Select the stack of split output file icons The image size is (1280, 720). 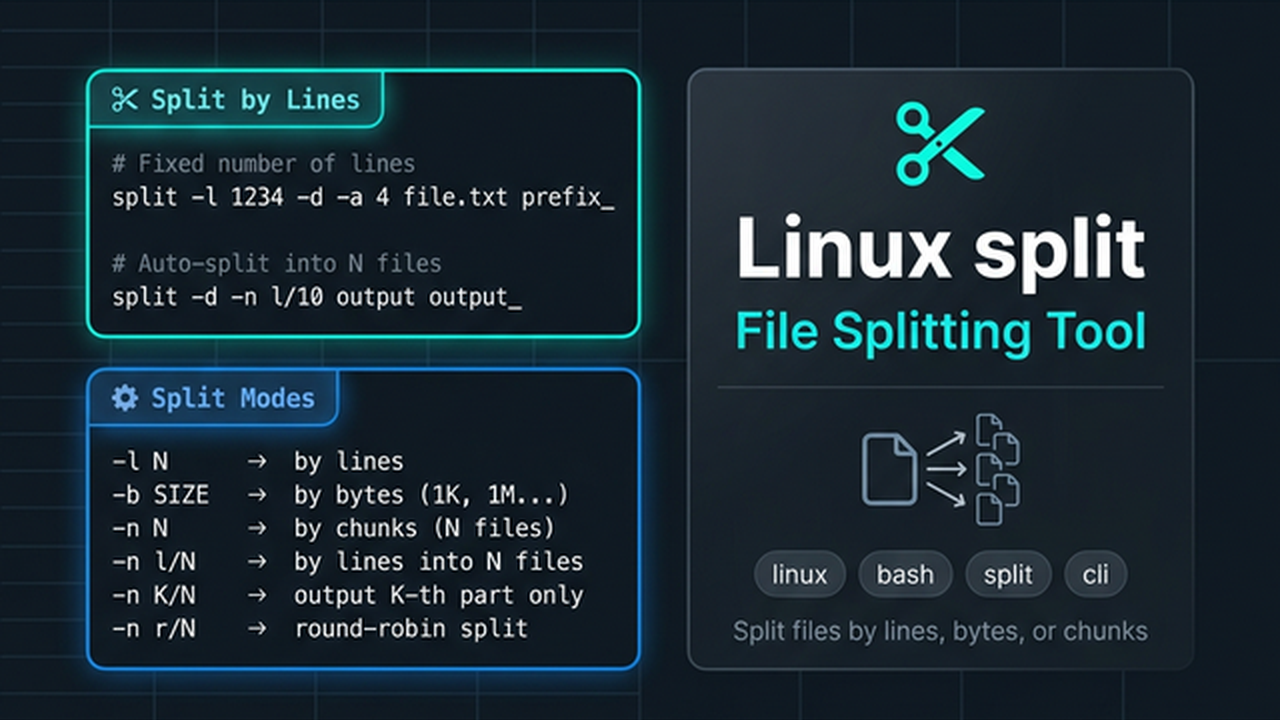pyautogui.click(x=995, y=468)
